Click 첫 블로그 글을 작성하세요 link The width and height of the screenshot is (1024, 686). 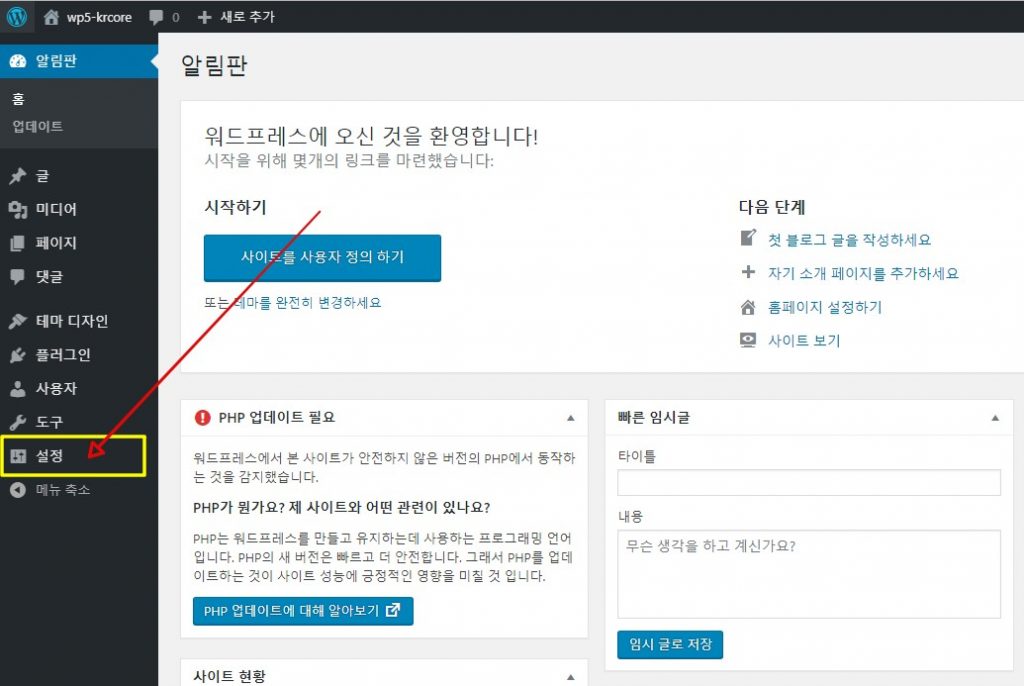click(x=850, y=240)
